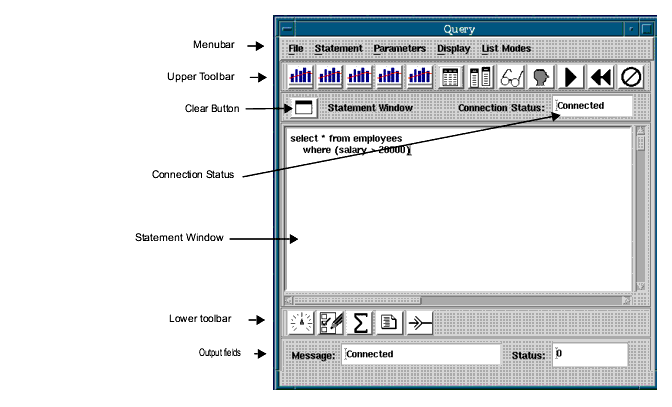This screenshot has width=672, height=407.
Task: Click the first bar chart toolbar icon
Action: (x=301, y=76)
